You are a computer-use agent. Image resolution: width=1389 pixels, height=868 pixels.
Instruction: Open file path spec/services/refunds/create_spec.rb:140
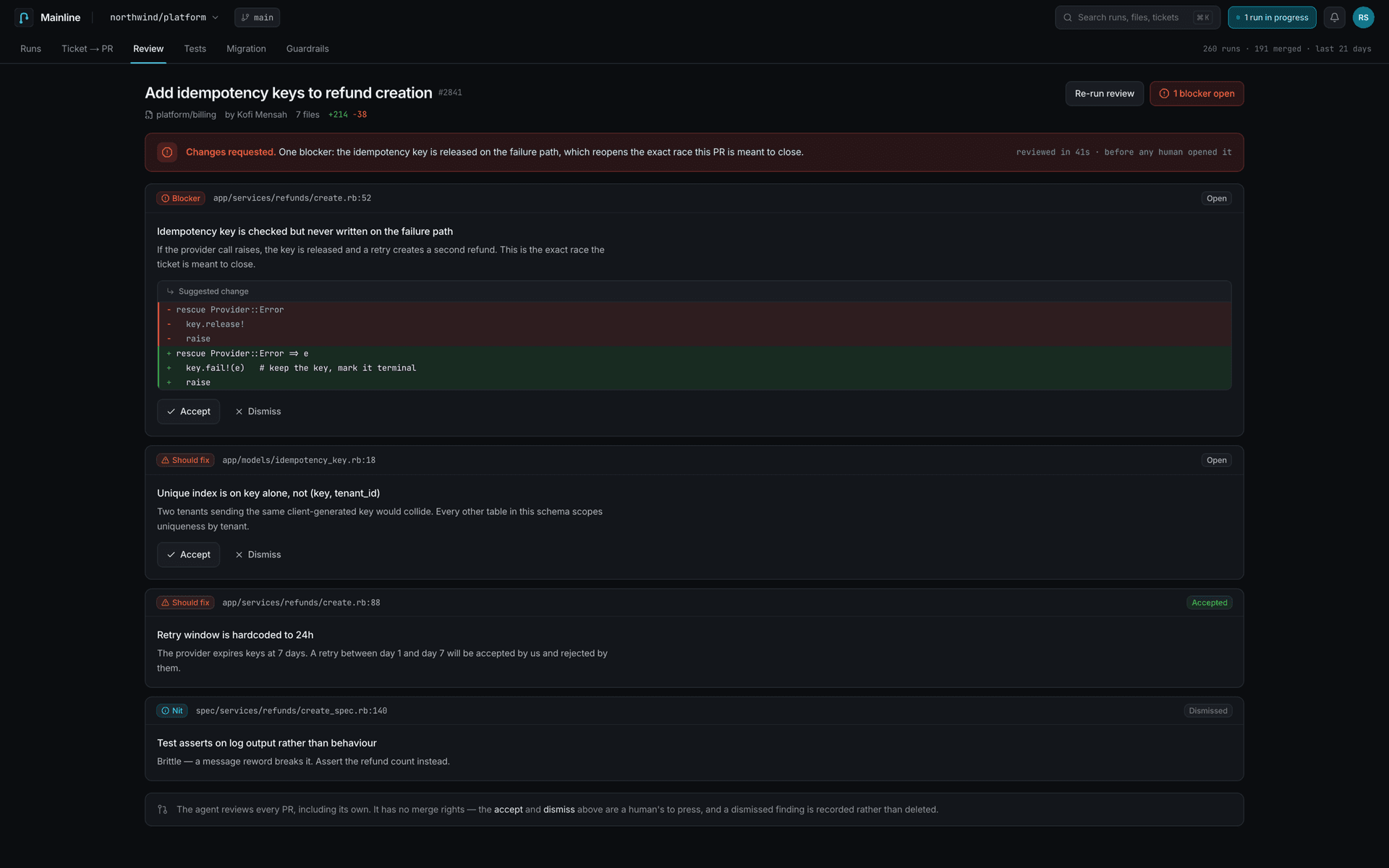coord(292,711)
